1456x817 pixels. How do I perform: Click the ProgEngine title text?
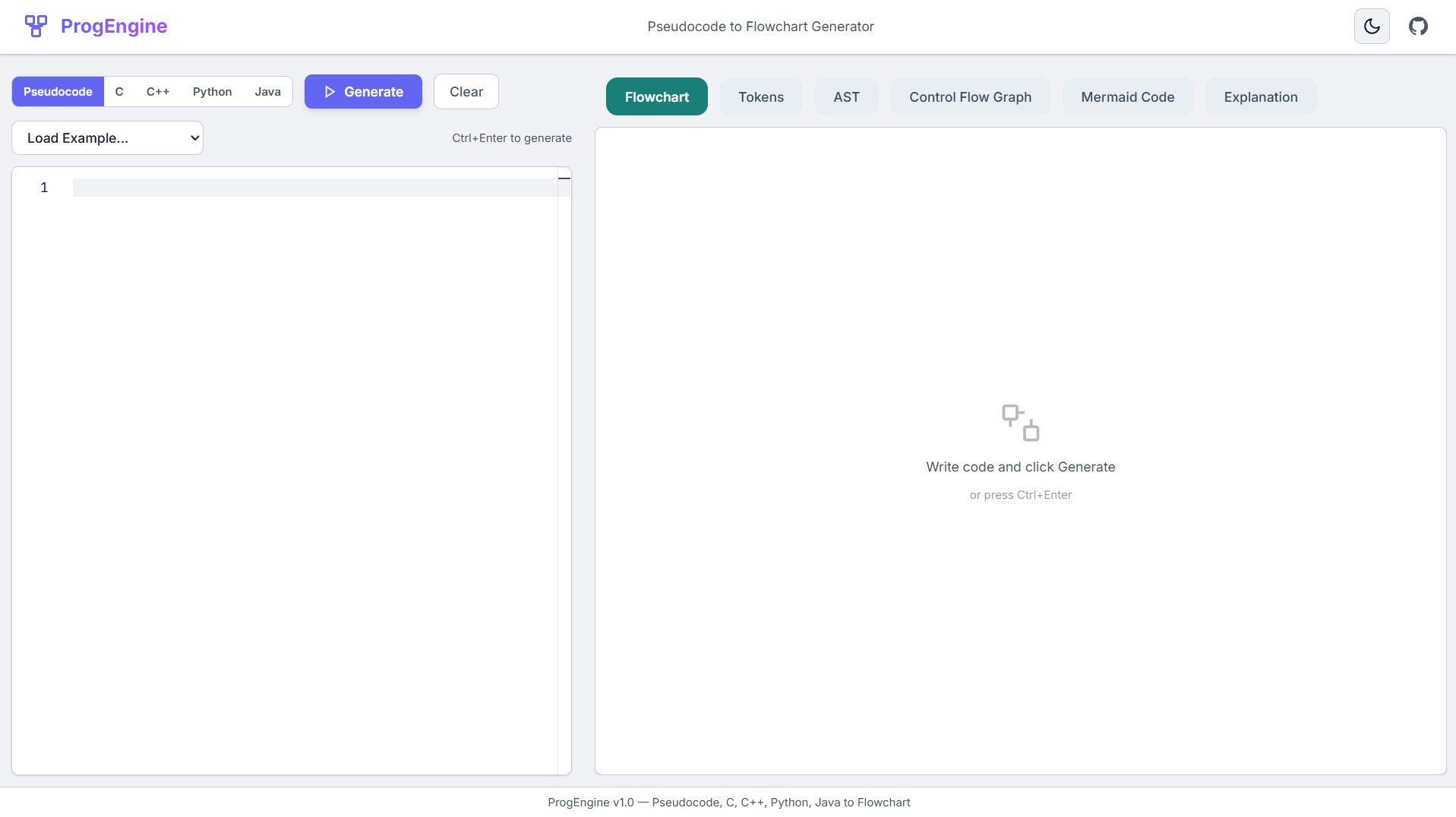[x=114, y=26]
